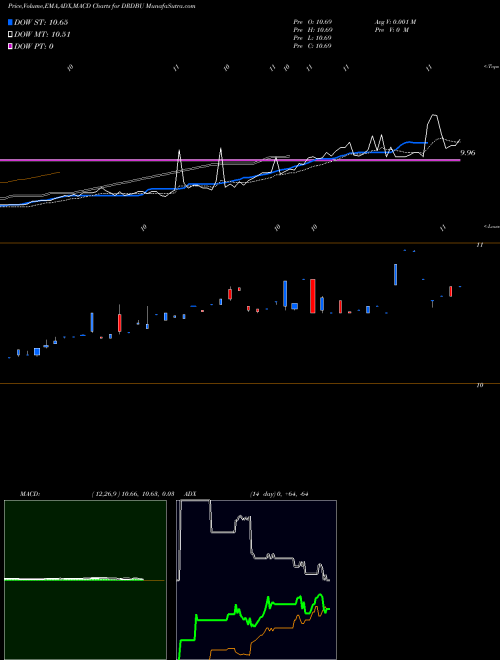Click the blue DOW ST legend swatch

(10, 22)
